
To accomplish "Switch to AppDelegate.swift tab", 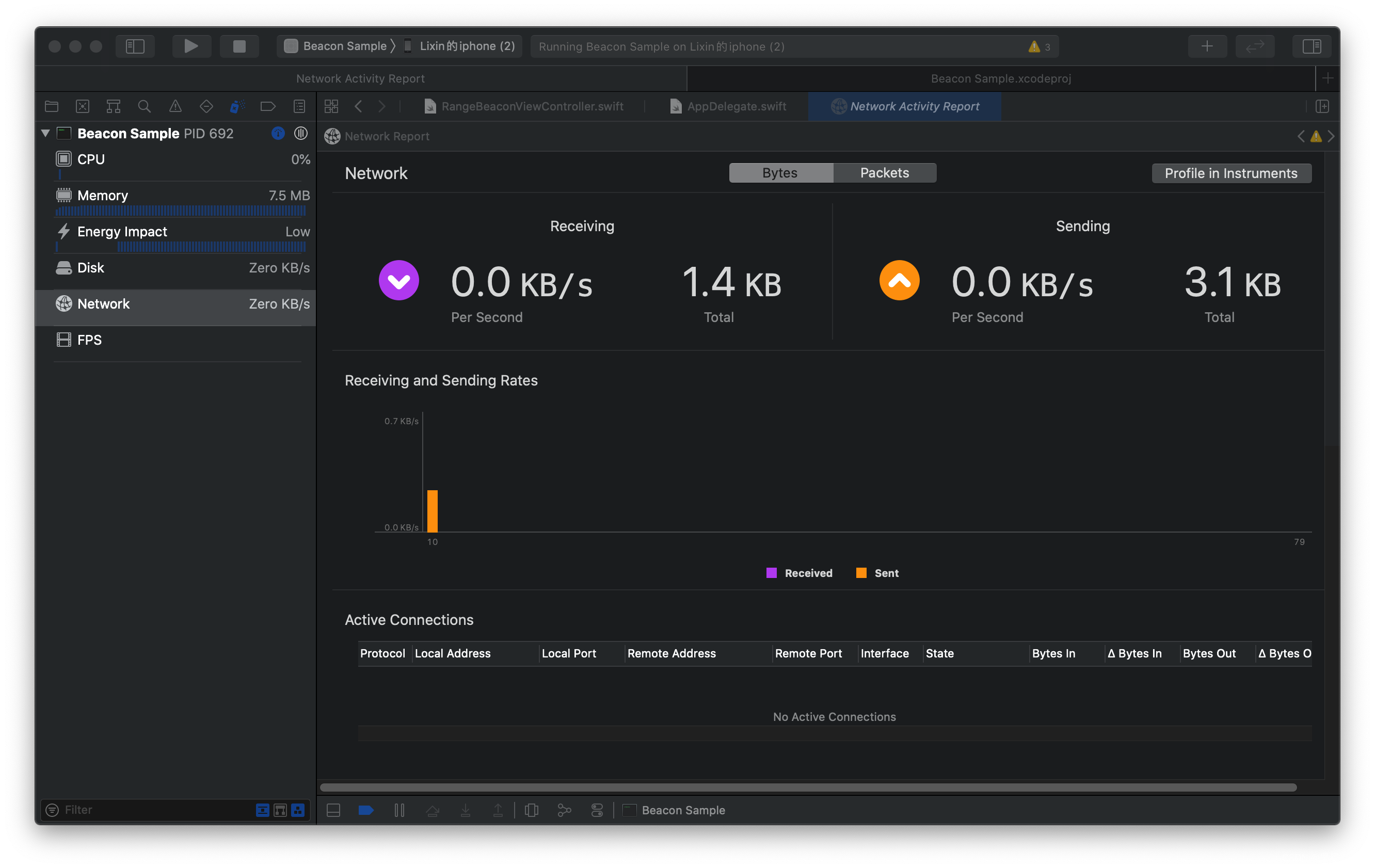I will [736, 106].
